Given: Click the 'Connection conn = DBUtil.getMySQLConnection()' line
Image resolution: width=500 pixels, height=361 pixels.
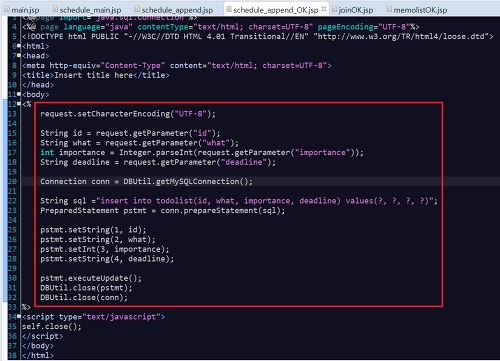Looking at the screenshot, I should (146, 181).
